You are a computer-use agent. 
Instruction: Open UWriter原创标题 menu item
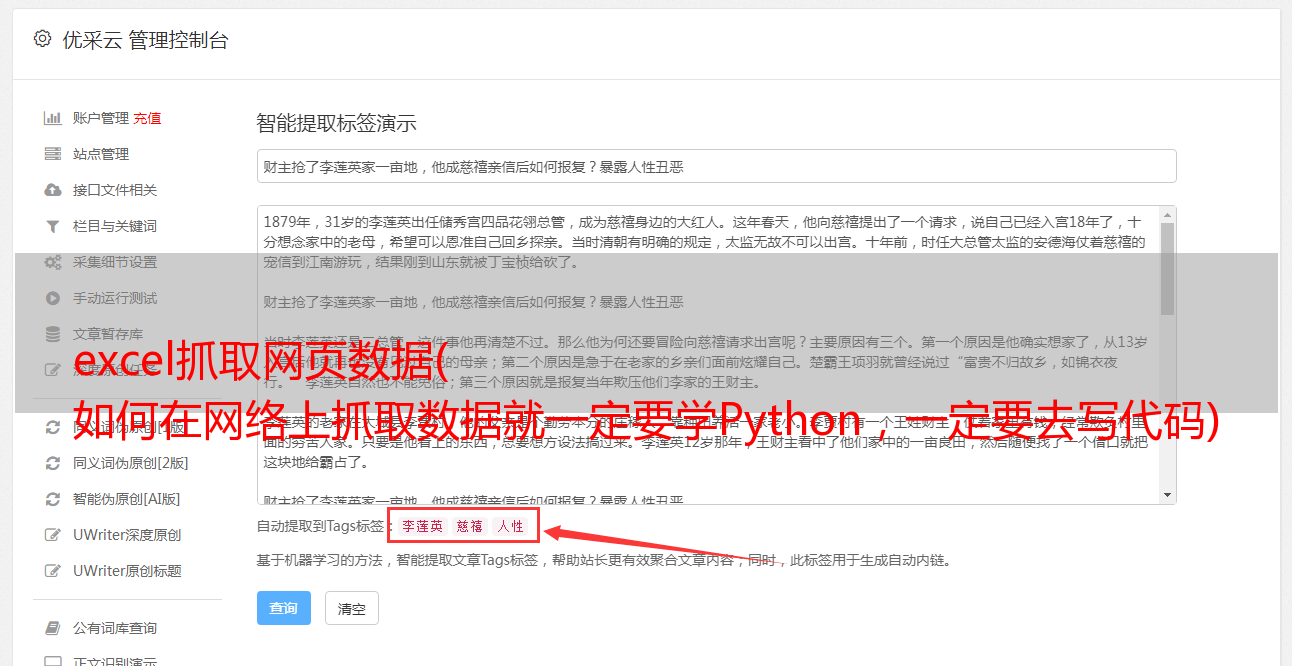tap(127, 571)
